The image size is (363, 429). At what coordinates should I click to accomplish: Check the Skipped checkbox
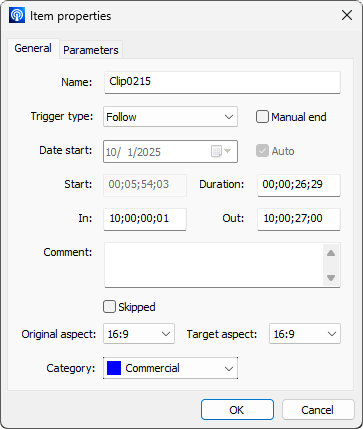pos(109,307)
